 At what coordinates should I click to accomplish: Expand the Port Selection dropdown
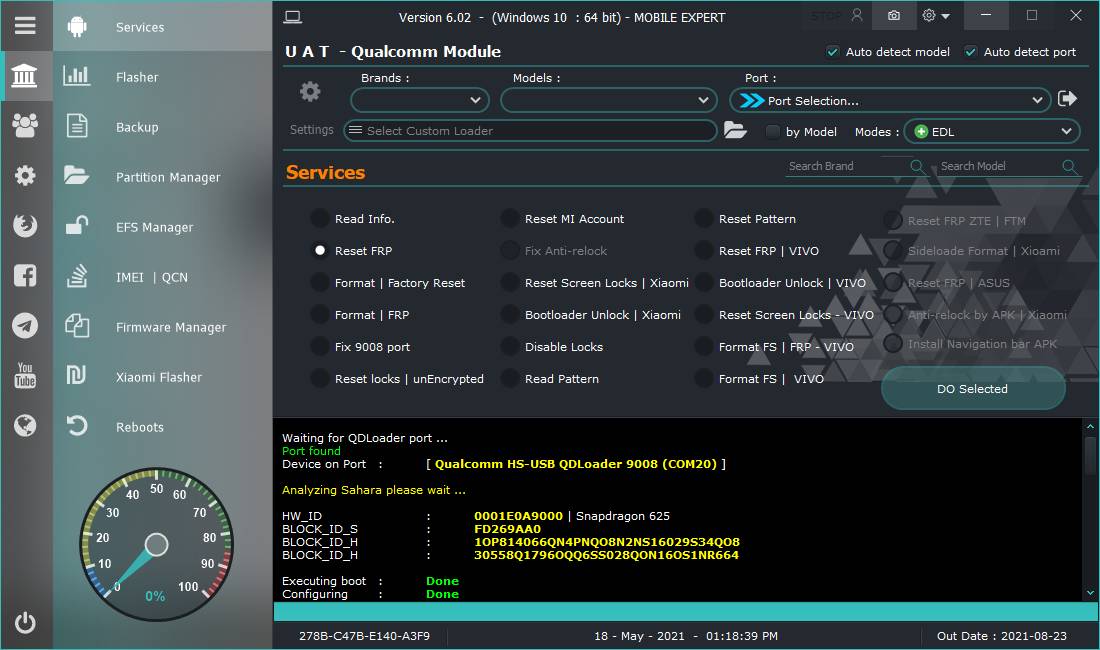coord(890,100)
